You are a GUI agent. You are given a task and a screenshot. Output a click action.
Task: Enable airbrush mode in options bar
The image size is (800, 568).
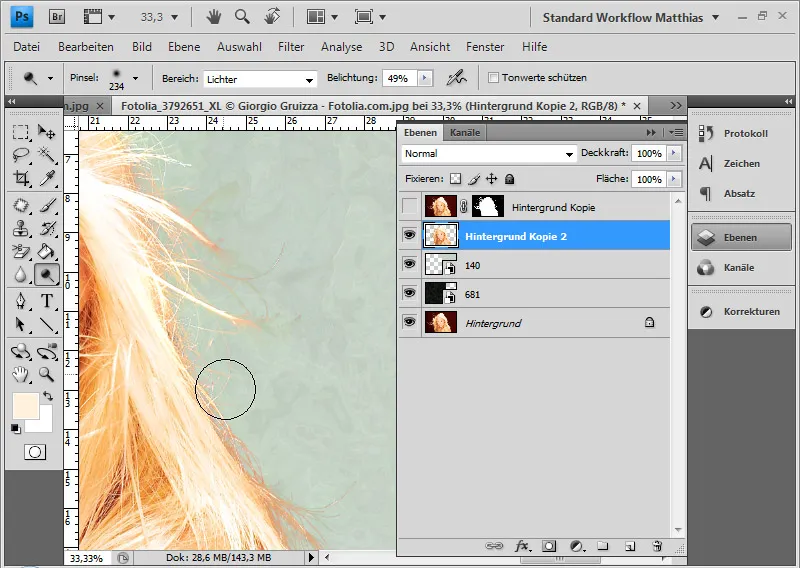pos(456,78)
